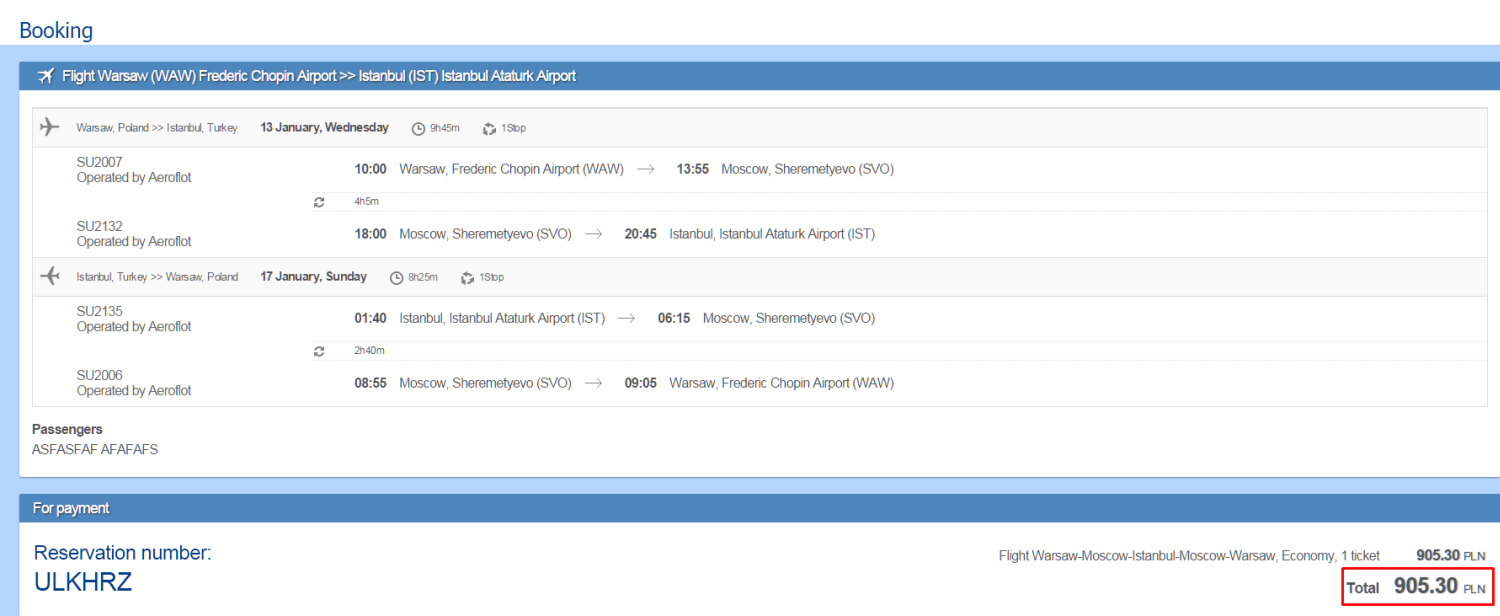This screenshot has width=1500, height=616.
Task: Click the 1Stop label on the return row
Action: 491,277
